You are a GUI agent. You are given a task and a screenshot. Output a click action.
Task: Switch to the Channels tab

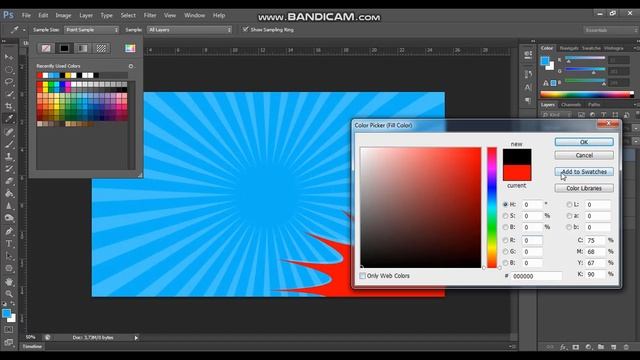[571, 105]
